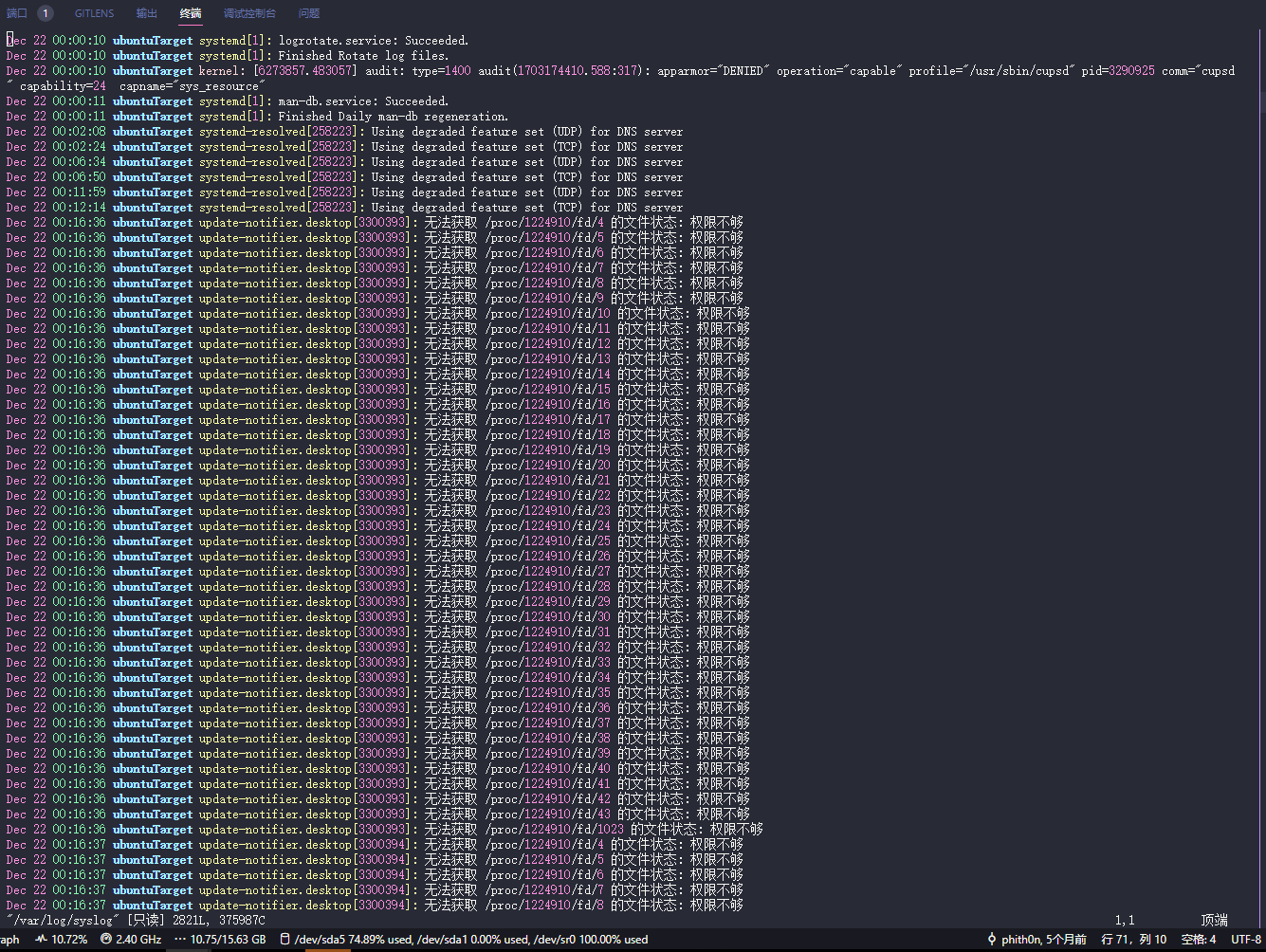Click the 顶端 vim scroll position text
The width and height of the screenshot is (1266, 952).
click(x=1214, y=920)
